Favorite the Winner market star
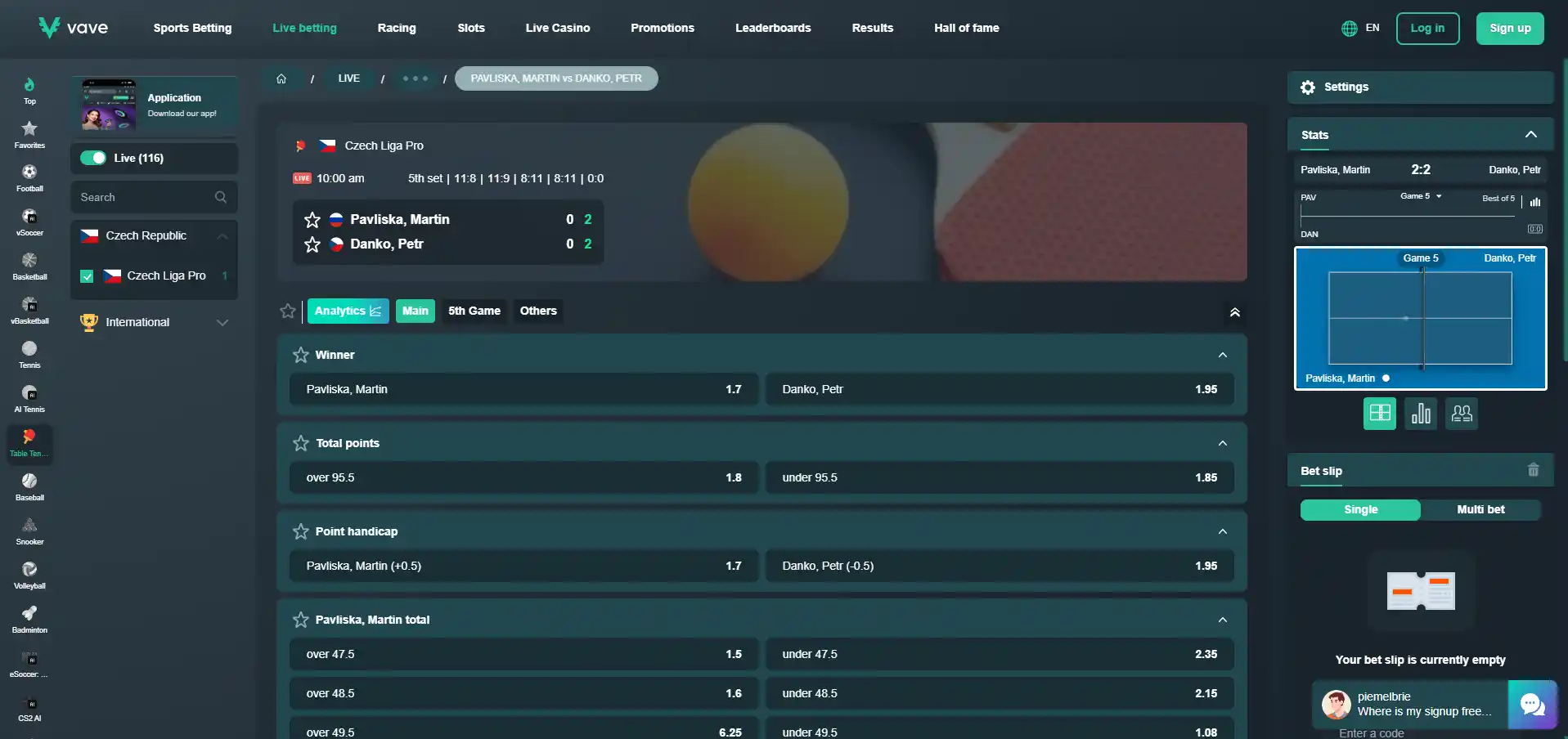Screen dimensions: 1568x739 click(301, 355)
